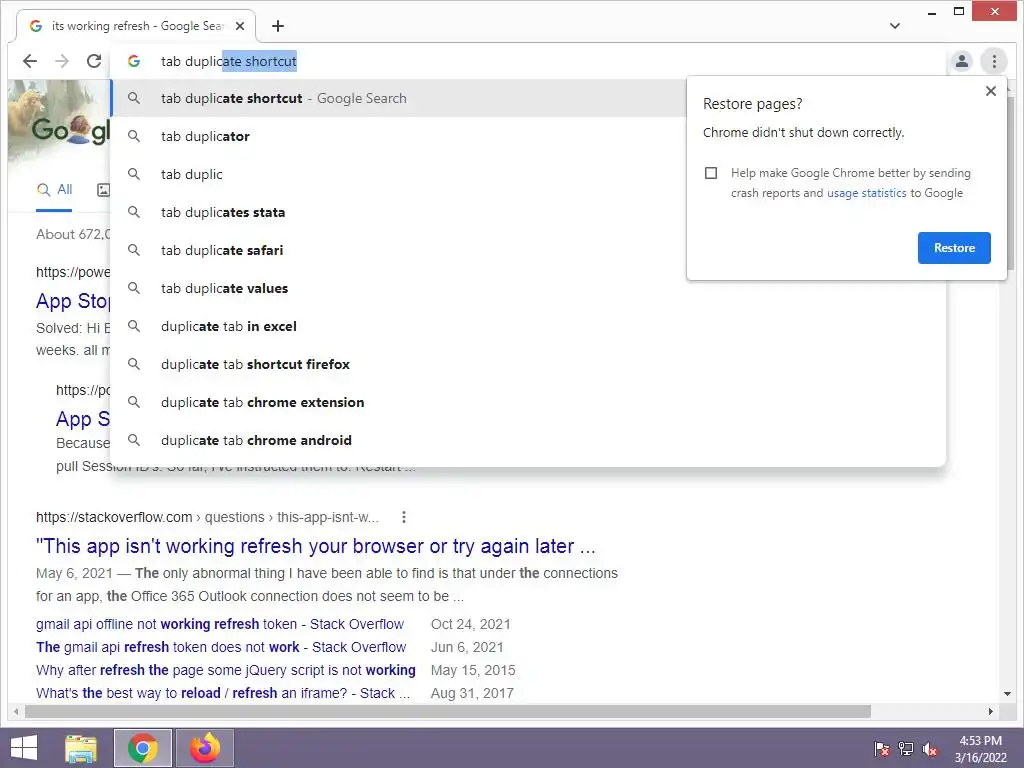Open the Images results tab icon
The width and height of the screenshot is (1024, 768).
tap(103, 190)
